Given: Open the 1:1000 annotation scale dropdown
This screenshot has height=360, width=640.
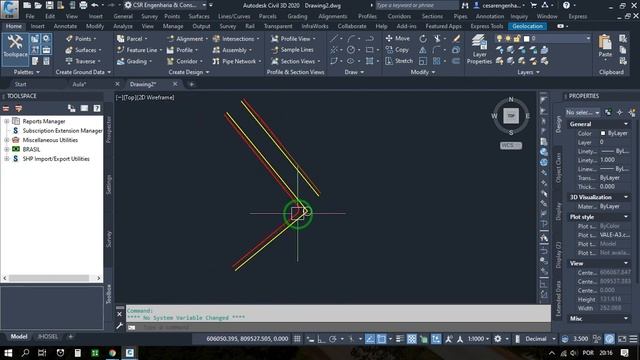Looking at the screenshot, I should (x=478, y=339).
